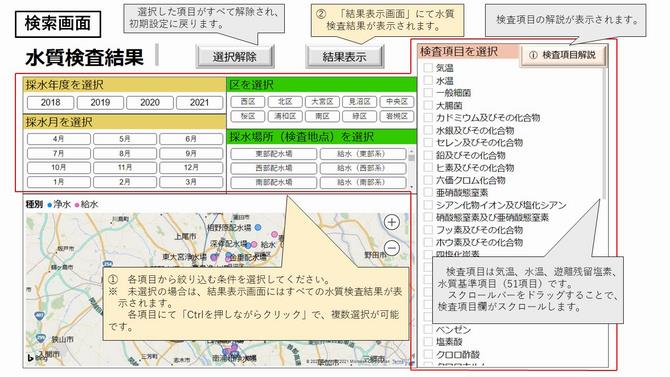Select the 浦和区 ward button

tap(285, 116)
